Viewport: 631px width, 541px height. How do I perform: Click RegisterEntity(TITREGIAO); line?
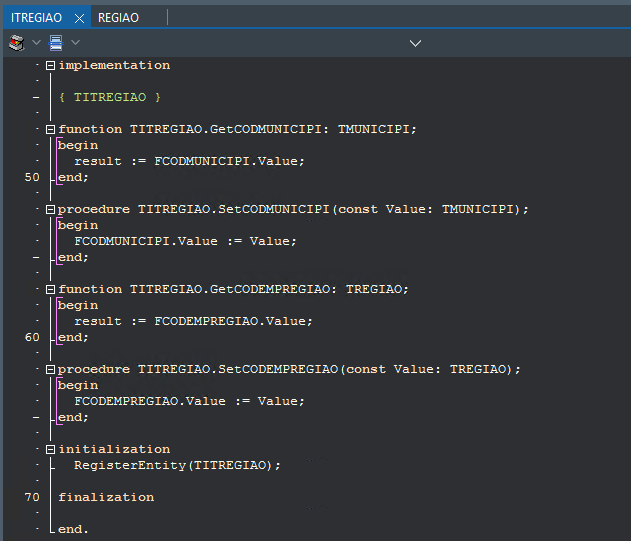177,465
